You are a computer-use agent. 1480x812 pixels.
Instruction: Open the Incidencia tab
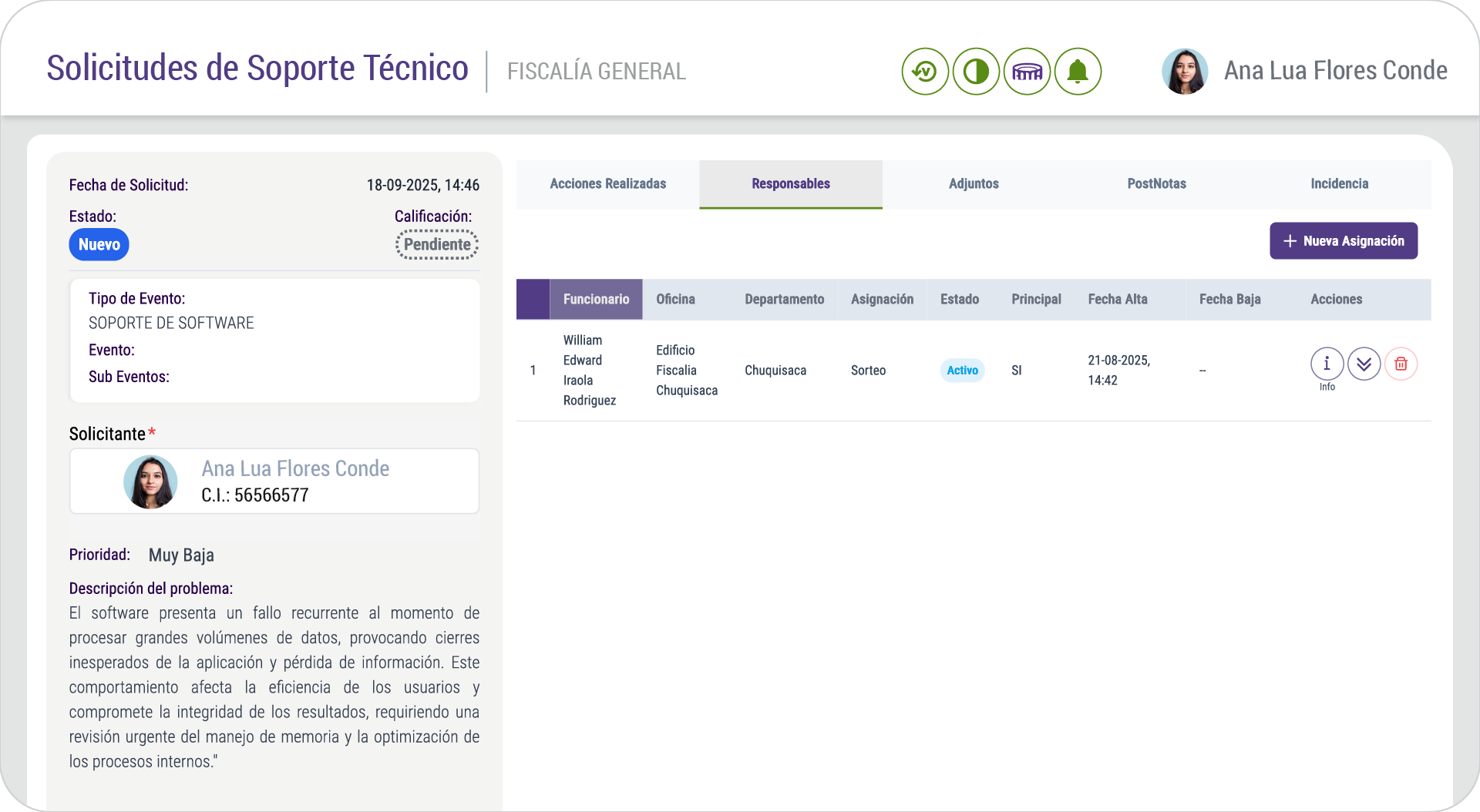pyautogui.click(x=1339, y=184)
